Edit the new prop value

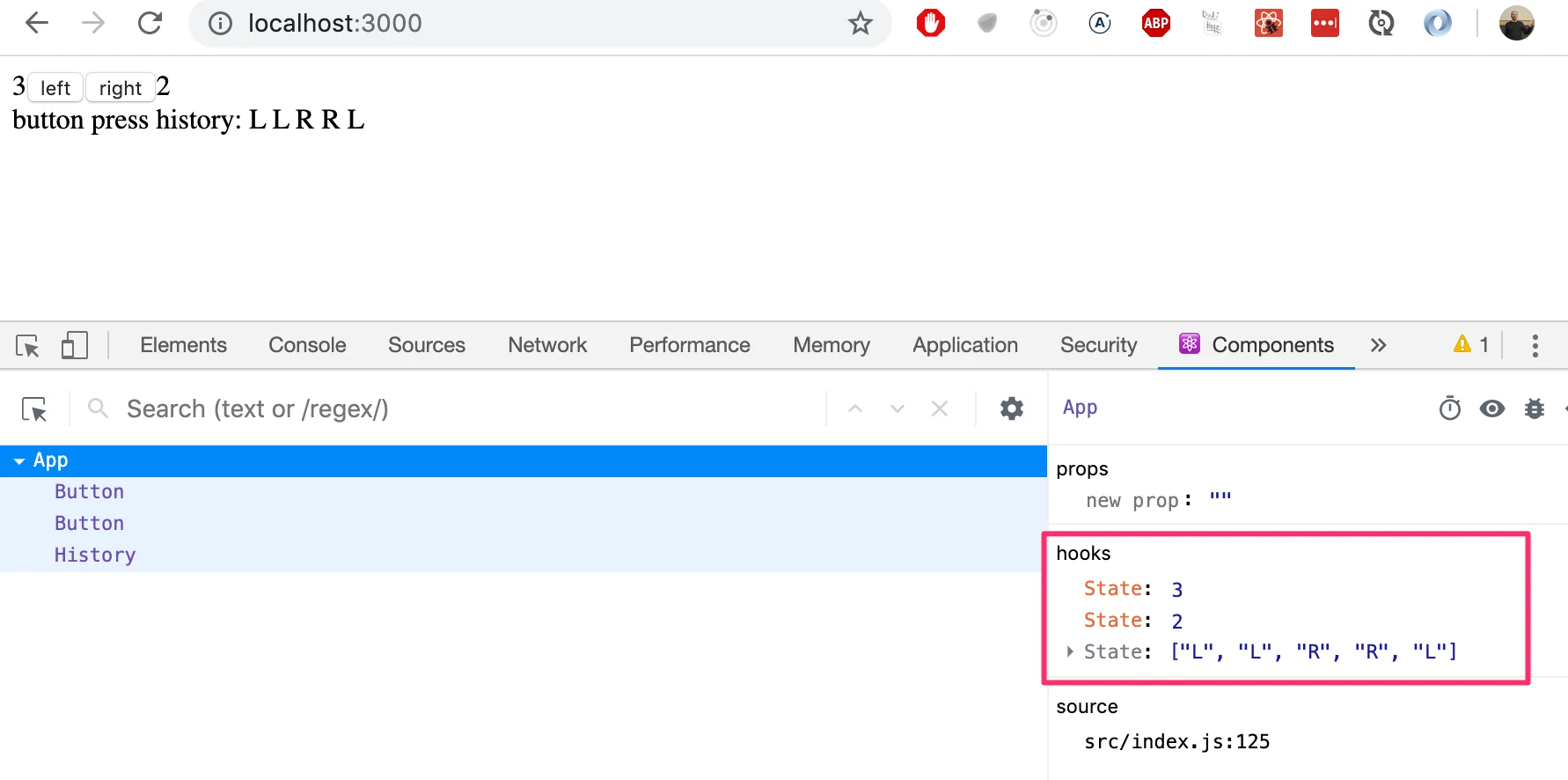(x=1220, y=498)
